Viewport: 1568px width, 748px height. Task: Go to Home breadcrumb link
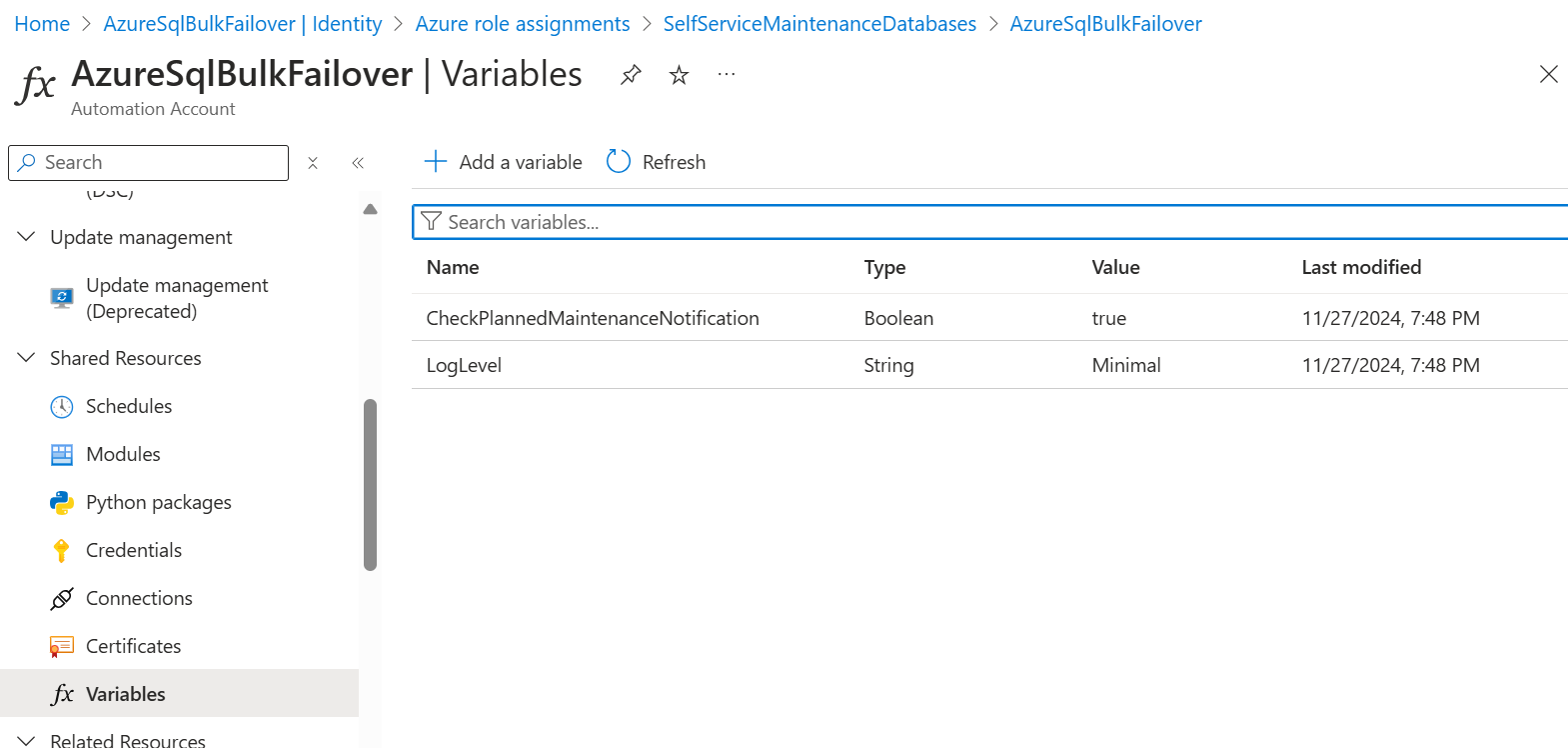[x=42, y=24]
